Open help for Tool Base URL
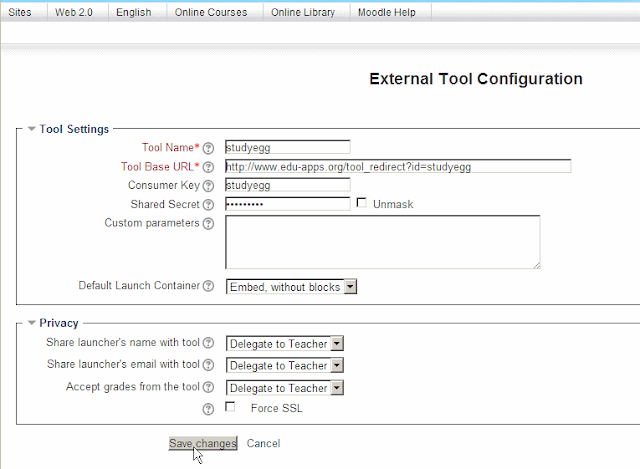This screenshot has width=640, height=469. [208, 167]
